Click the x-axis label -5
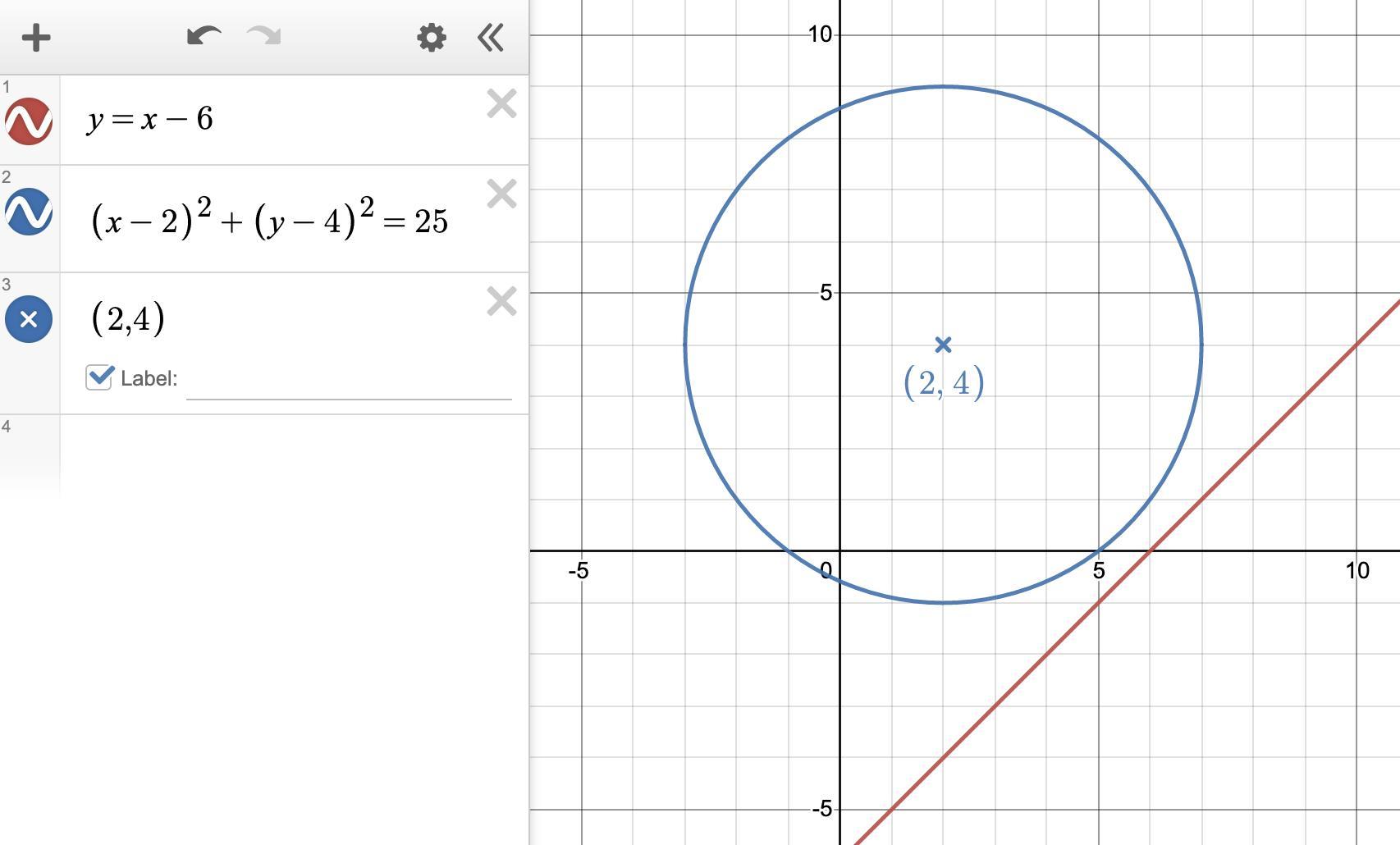This screenshot has width=1400, height=845. [x=579, y=571]
